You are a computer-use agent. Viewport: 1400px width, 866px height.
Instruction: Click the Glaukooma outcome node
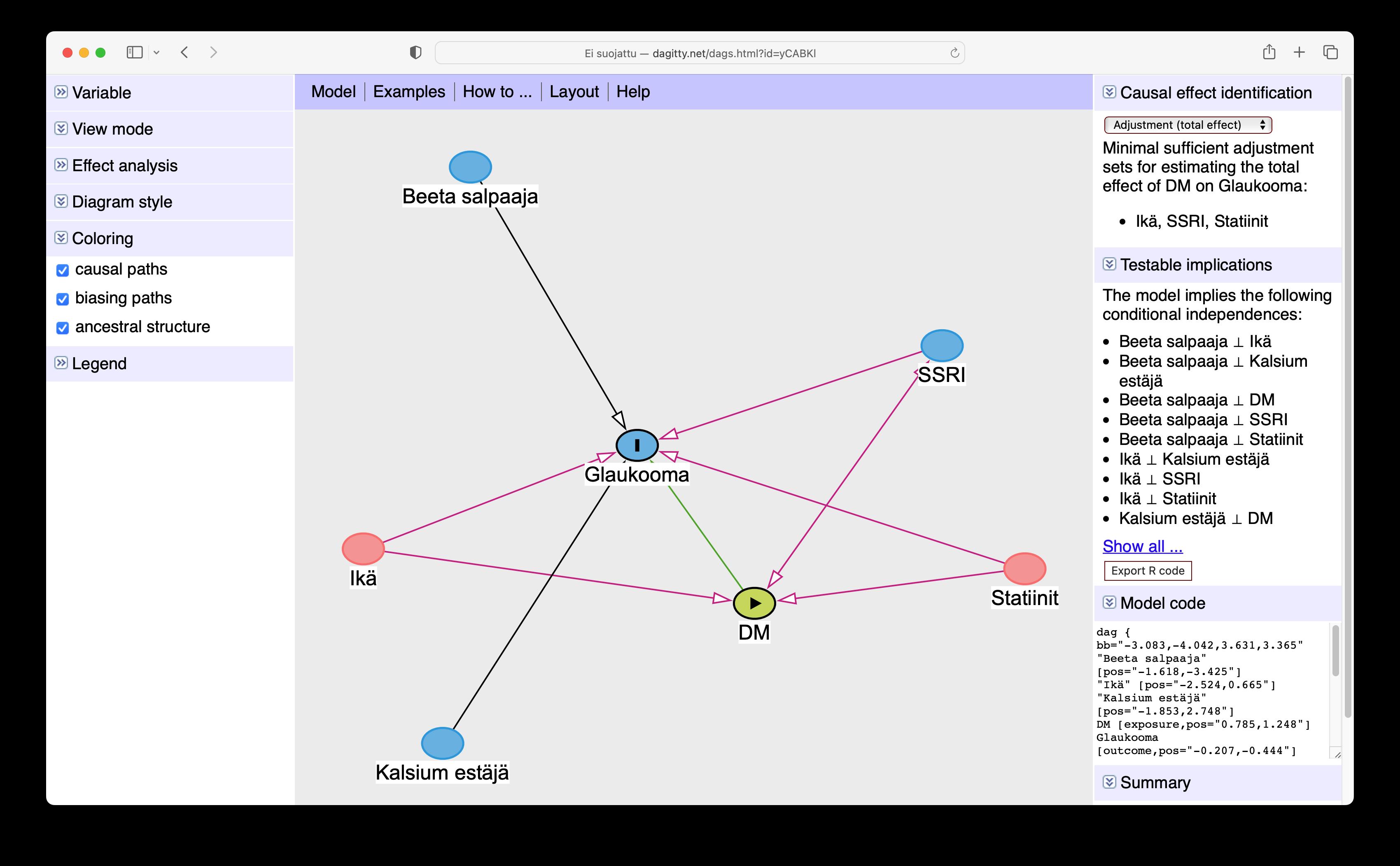(x=637, y=445)
